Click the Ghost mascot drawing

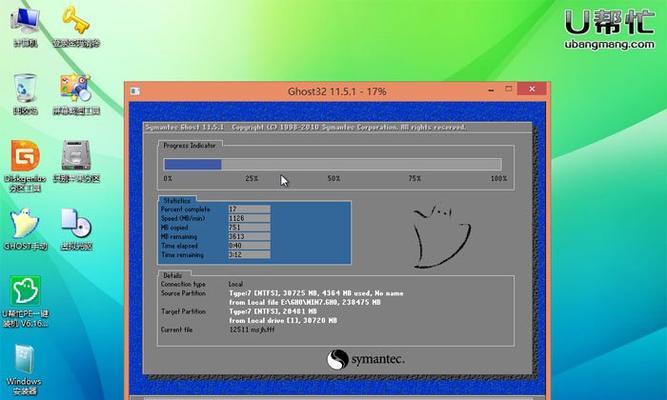[x=442, y=237]
